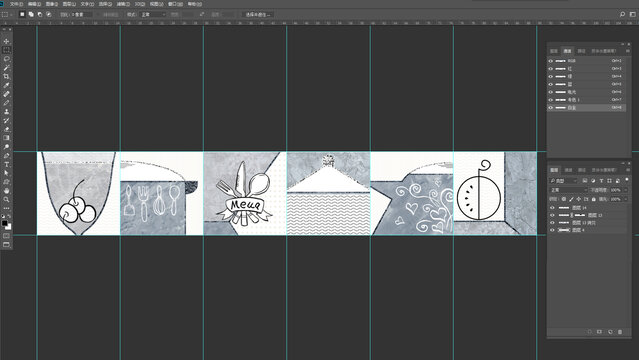Switch to the Layers tab in lower panel

point(554,170)
